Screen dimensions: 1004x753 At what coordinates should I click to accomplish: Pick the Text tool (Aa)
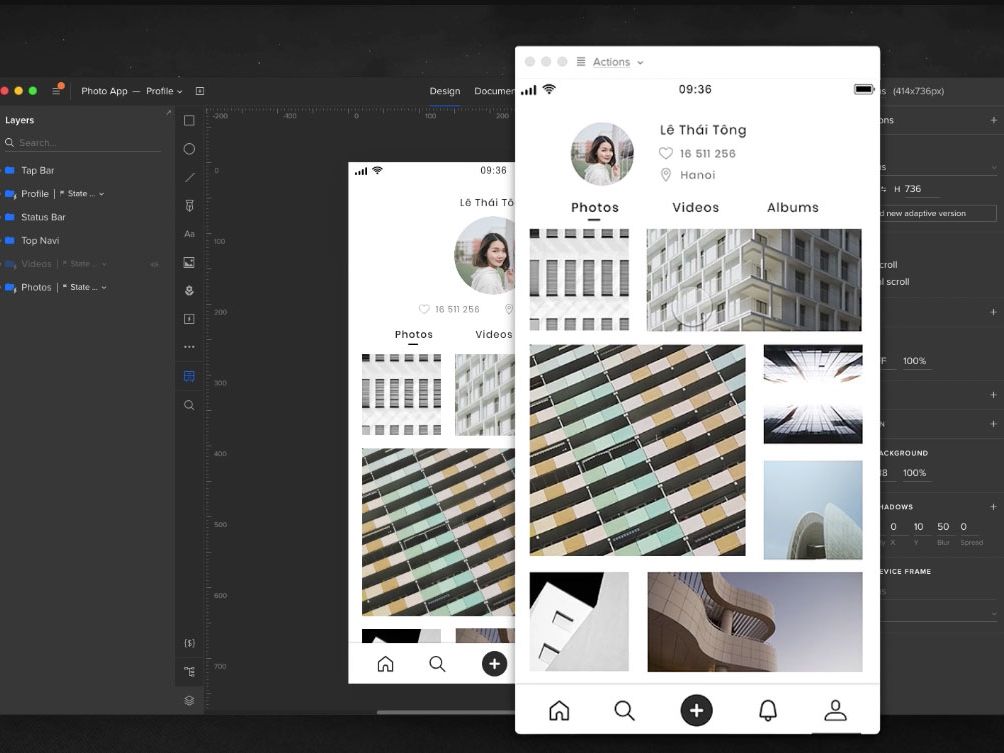coord(189,234)
